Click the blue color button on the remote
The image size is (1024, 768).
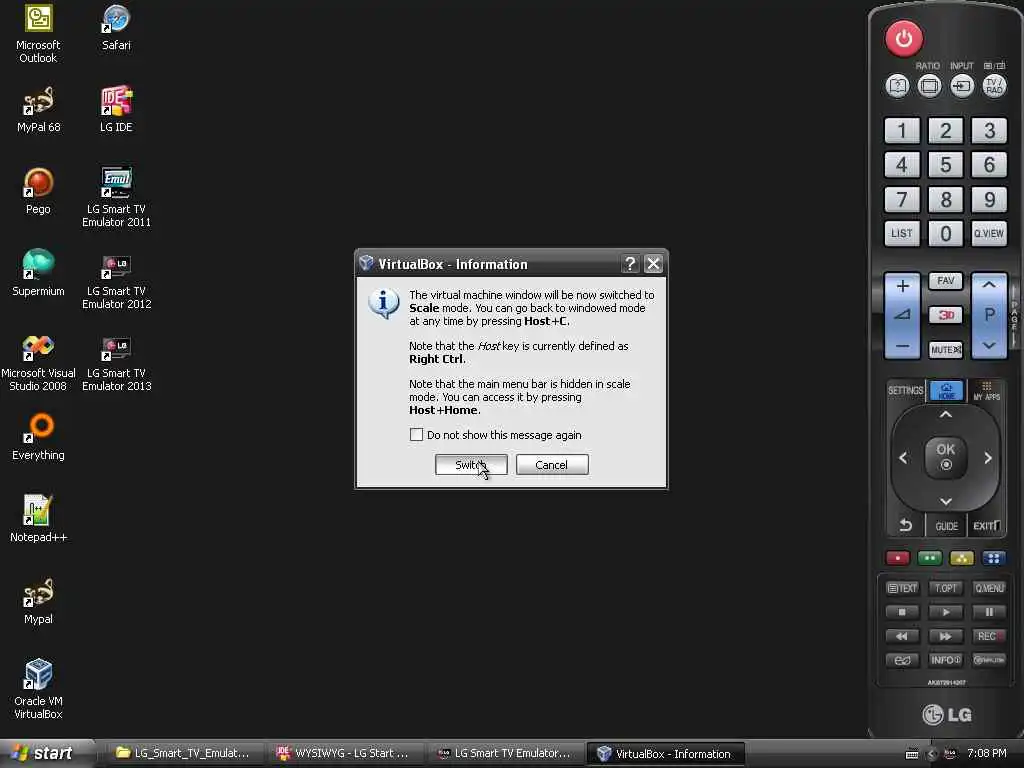point(993,558)
